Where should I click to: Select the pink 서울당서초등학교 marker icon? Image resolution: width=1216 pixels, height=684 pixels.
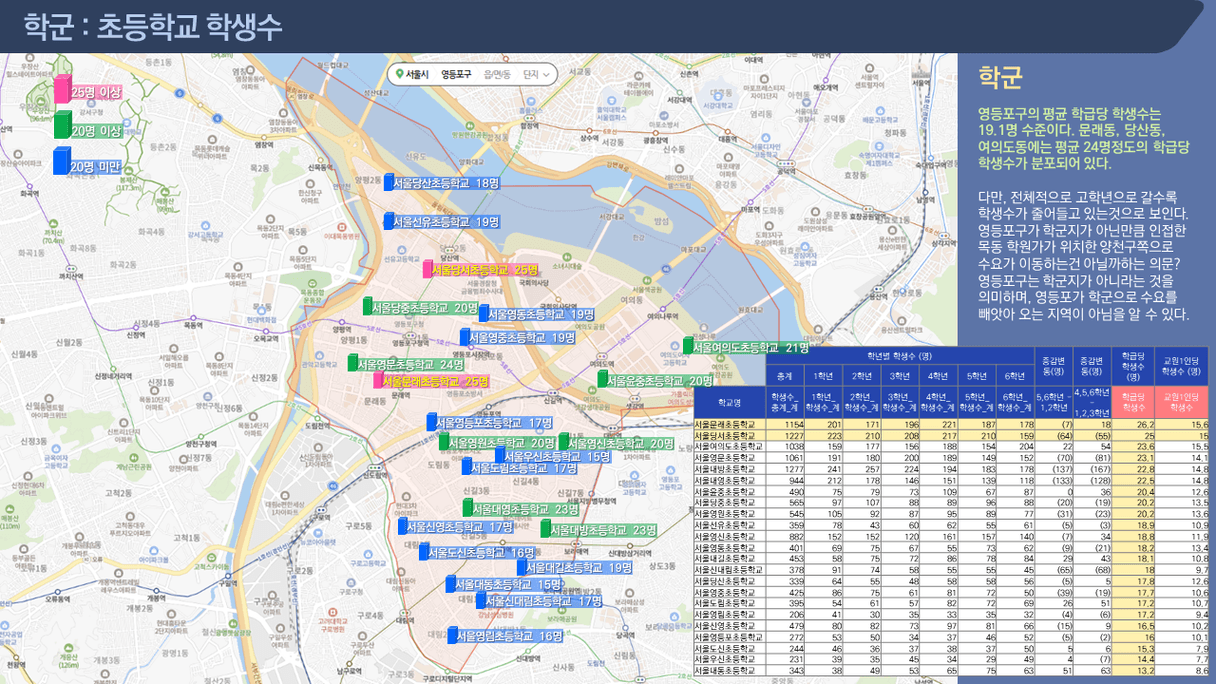pyautogui.click(x=427, y=269)
